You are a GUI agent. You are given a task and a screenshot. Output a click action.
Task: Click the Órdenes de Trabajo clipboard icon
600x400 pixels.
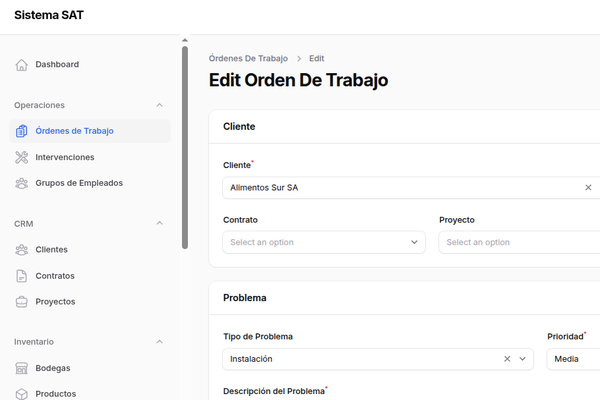click(x=22, y=131)
